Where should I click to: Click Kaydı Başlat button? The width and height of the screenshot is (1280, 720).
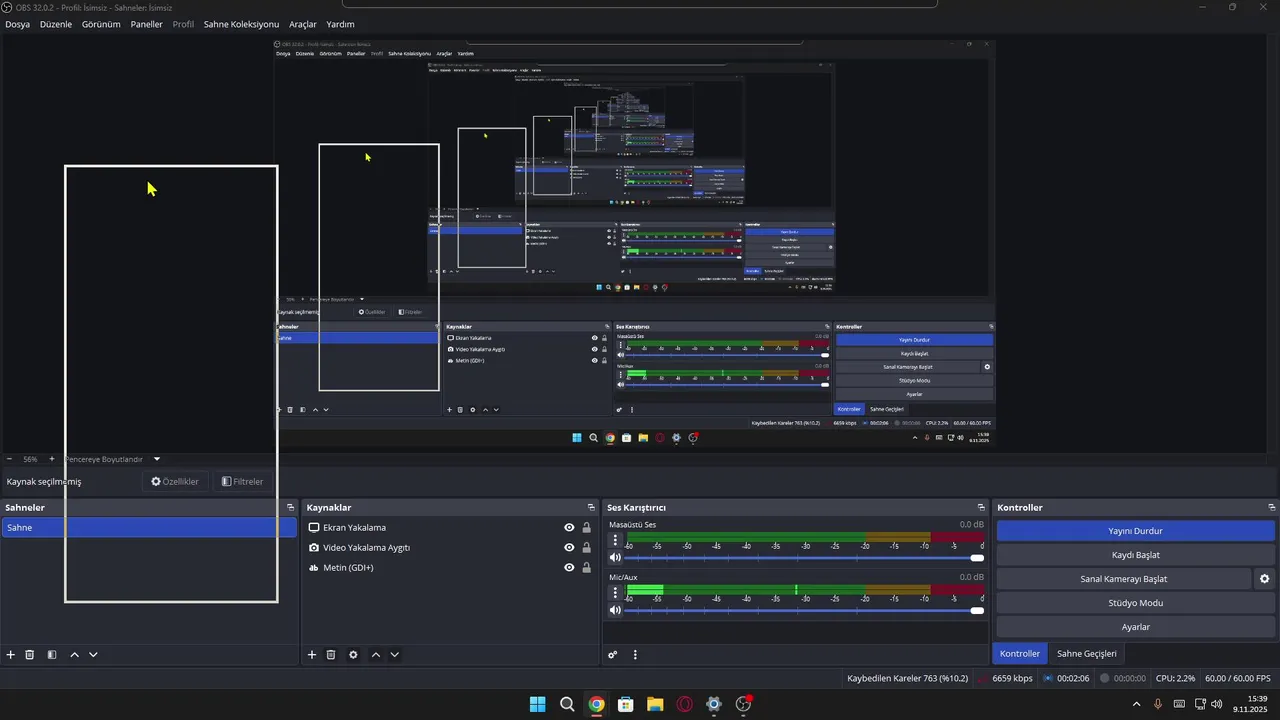click(x=1136, y=555)
